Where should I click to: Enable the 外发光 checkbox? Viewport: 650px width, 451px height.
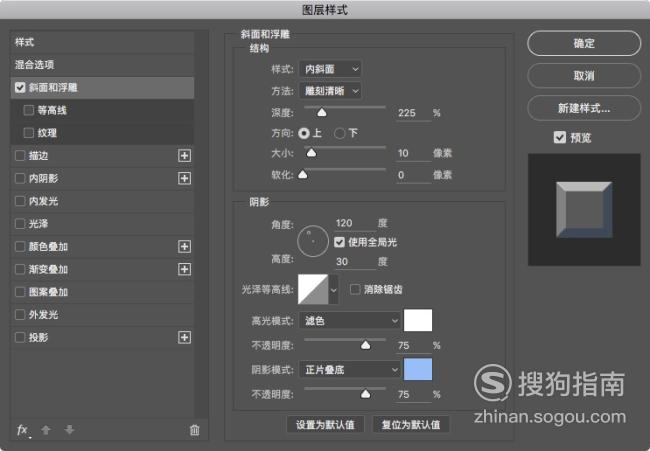[x=20, y=315]
